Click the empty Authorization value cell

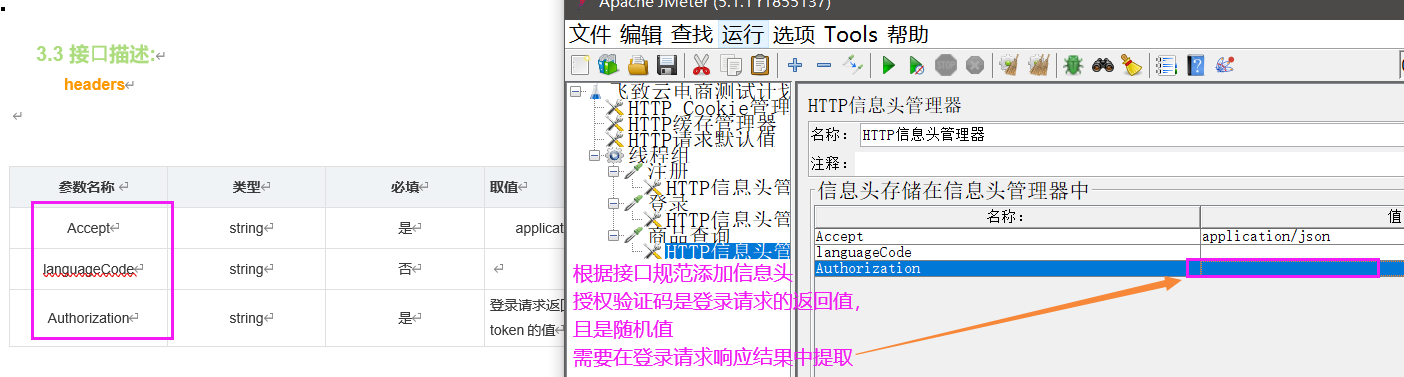(x=1302, y=268)
